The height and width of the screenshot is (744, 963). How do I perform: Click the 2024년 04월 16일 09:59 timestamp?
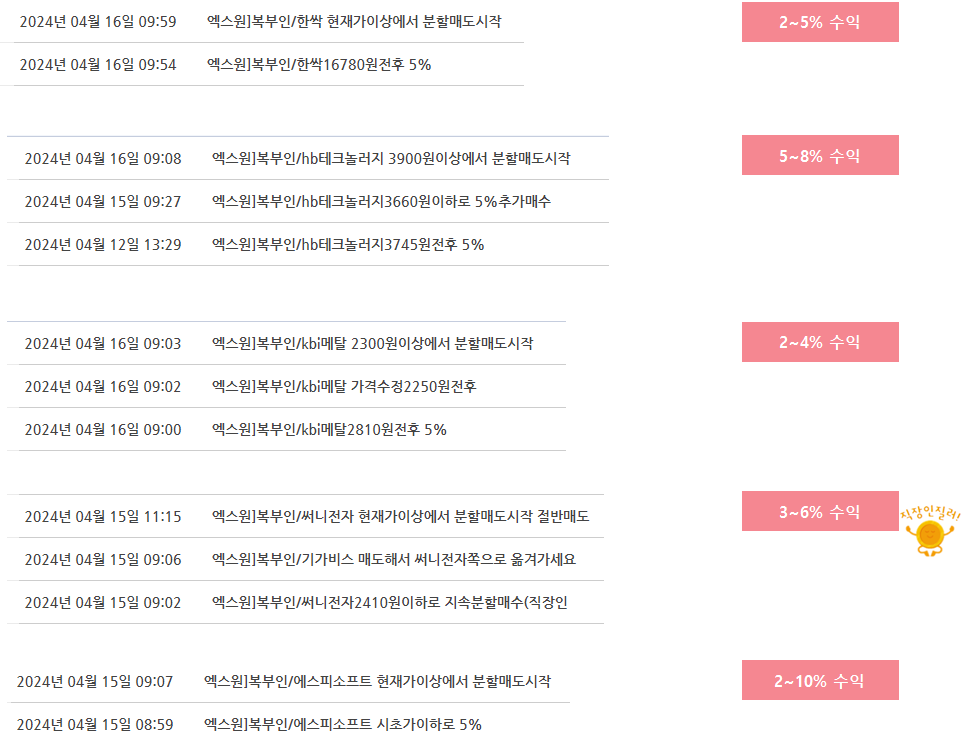98,22
